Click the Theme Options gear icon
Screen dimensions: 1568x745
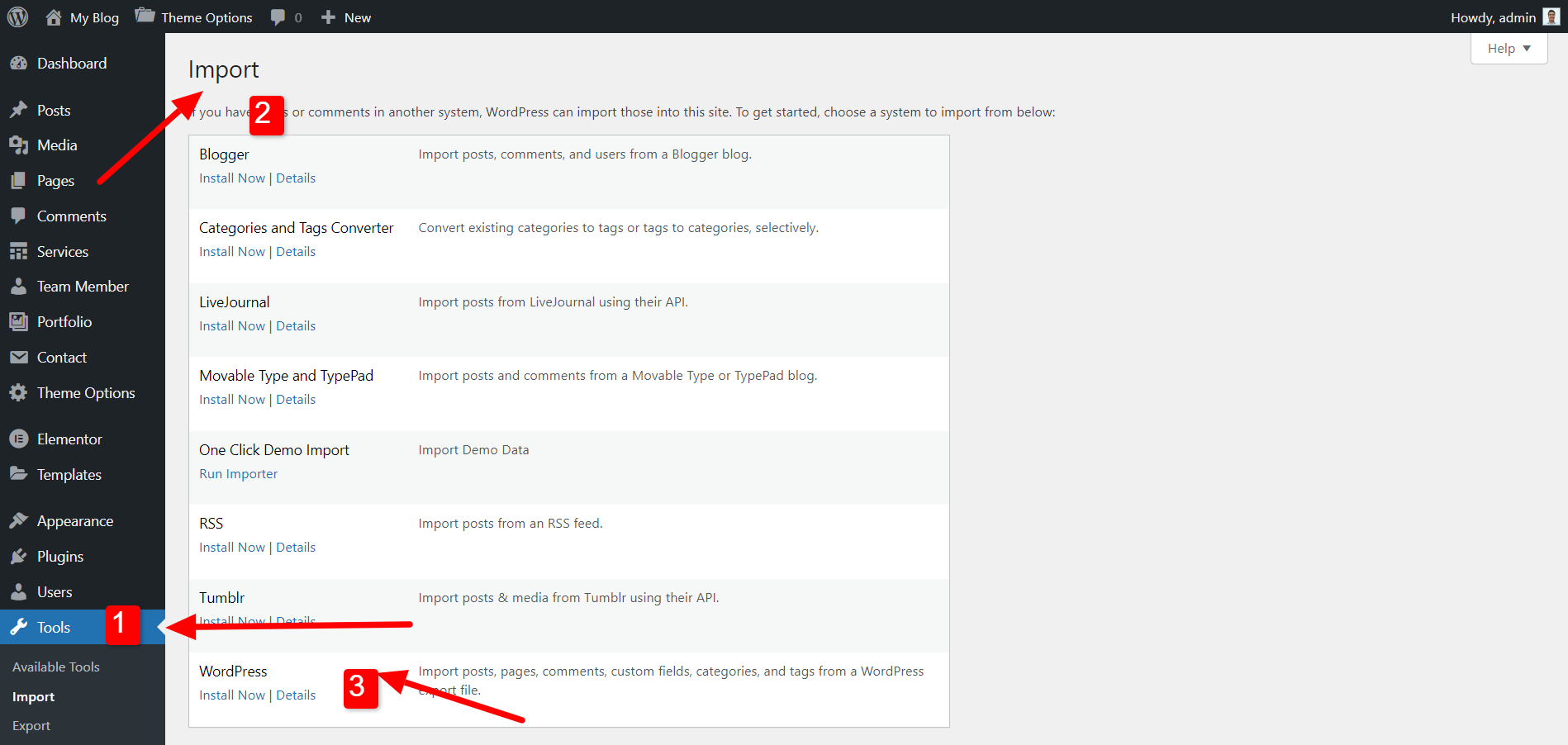coord(18,393)
